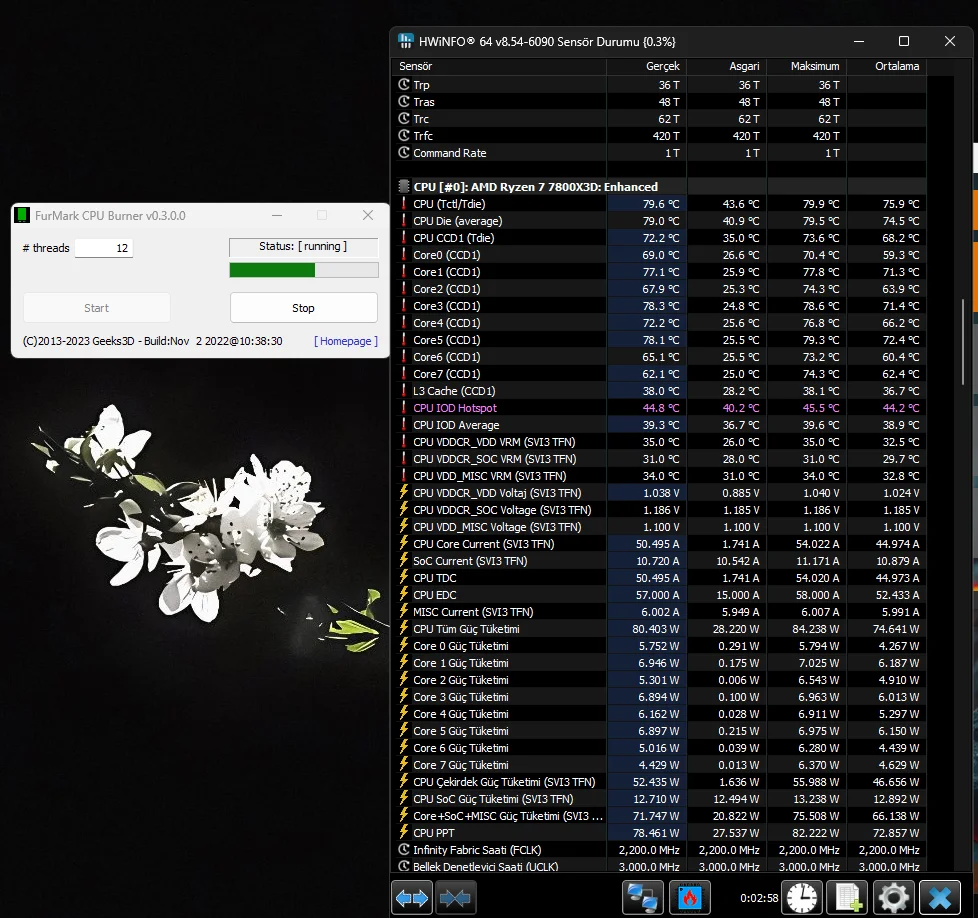Viewport: 978px width, 918px height.
Task: Select the CPU Die (average) row
Action: [660, 221]
